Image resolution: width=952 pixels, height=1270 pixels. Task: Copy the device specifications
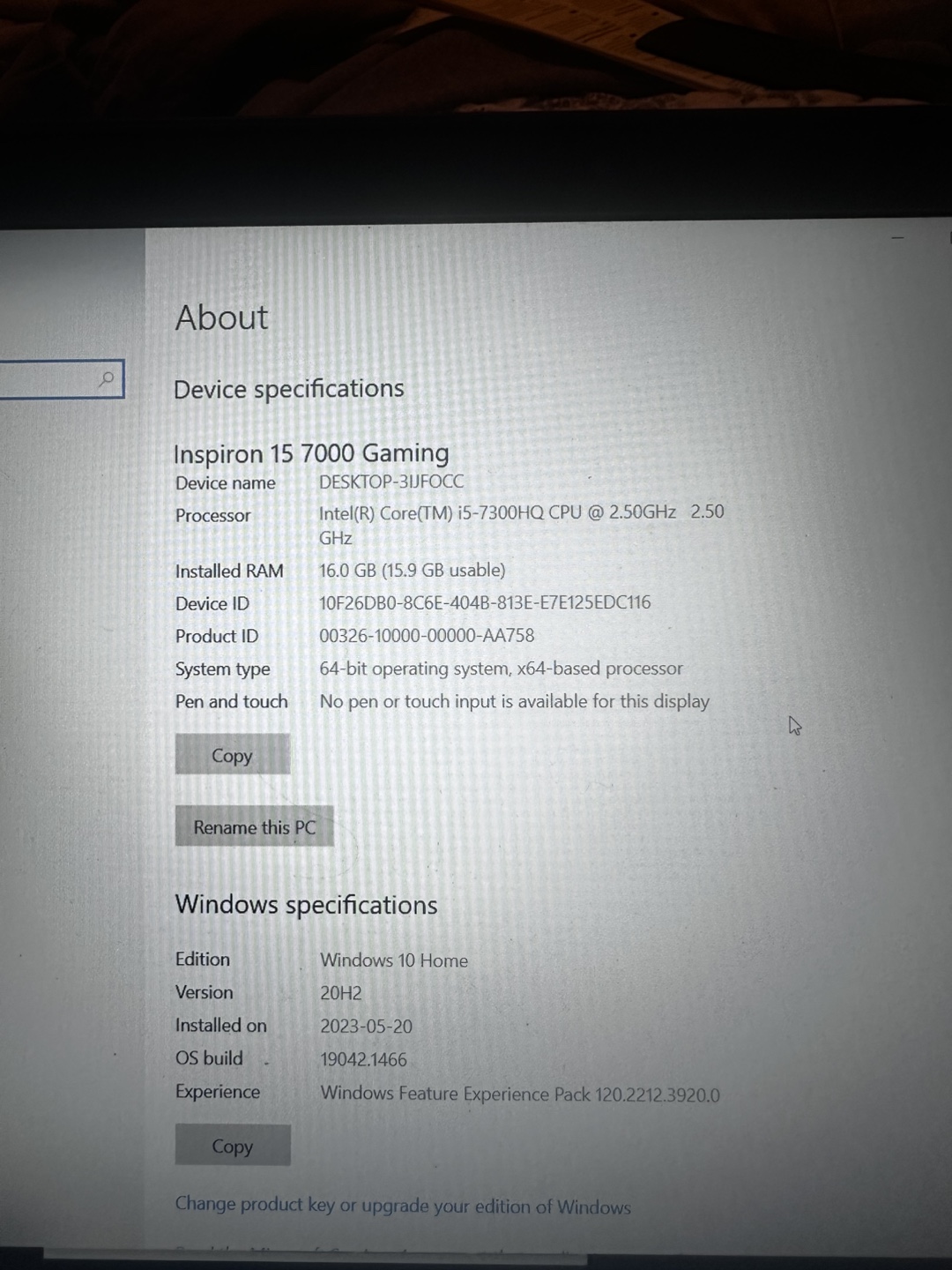point(233,755)
